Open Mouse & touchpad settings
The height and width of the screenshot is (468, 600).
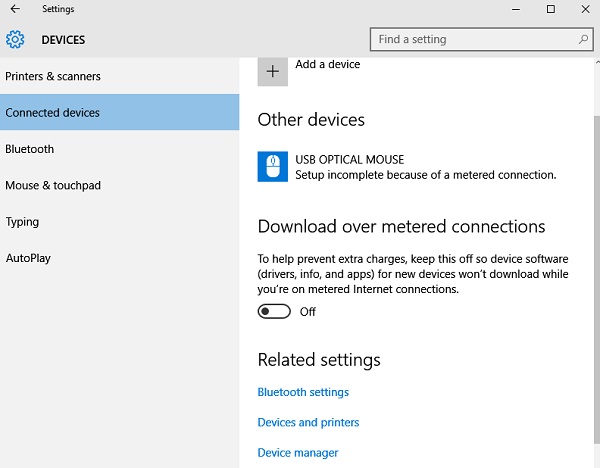[x=53, y=185]
